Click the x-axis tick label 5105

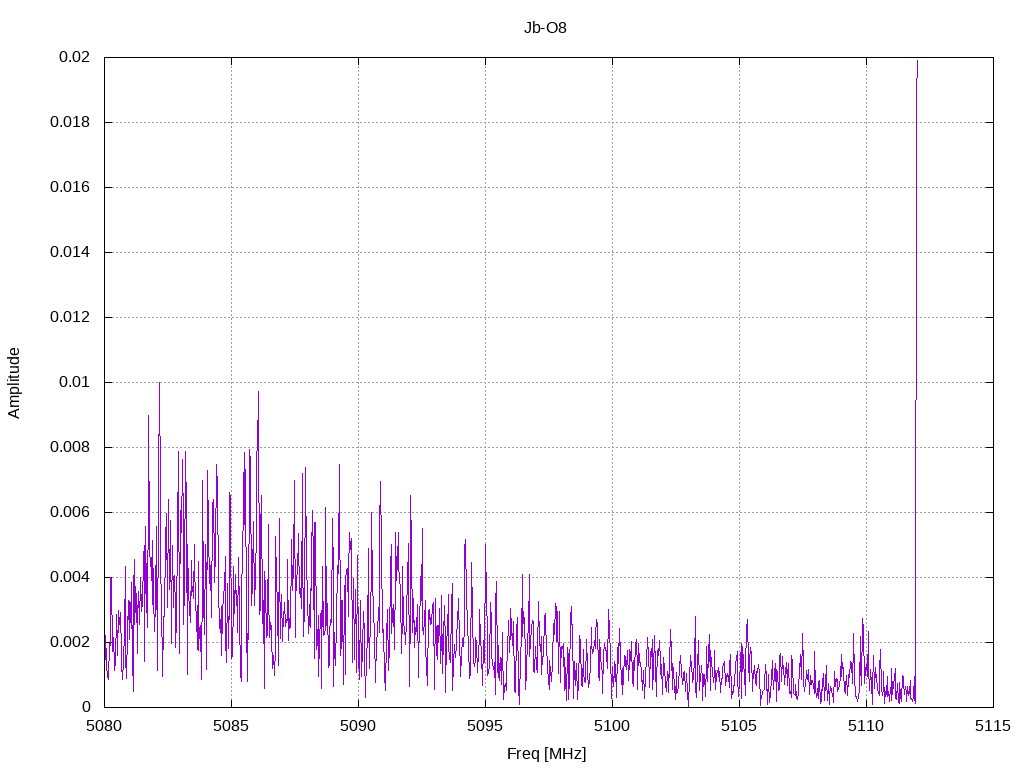739,726
